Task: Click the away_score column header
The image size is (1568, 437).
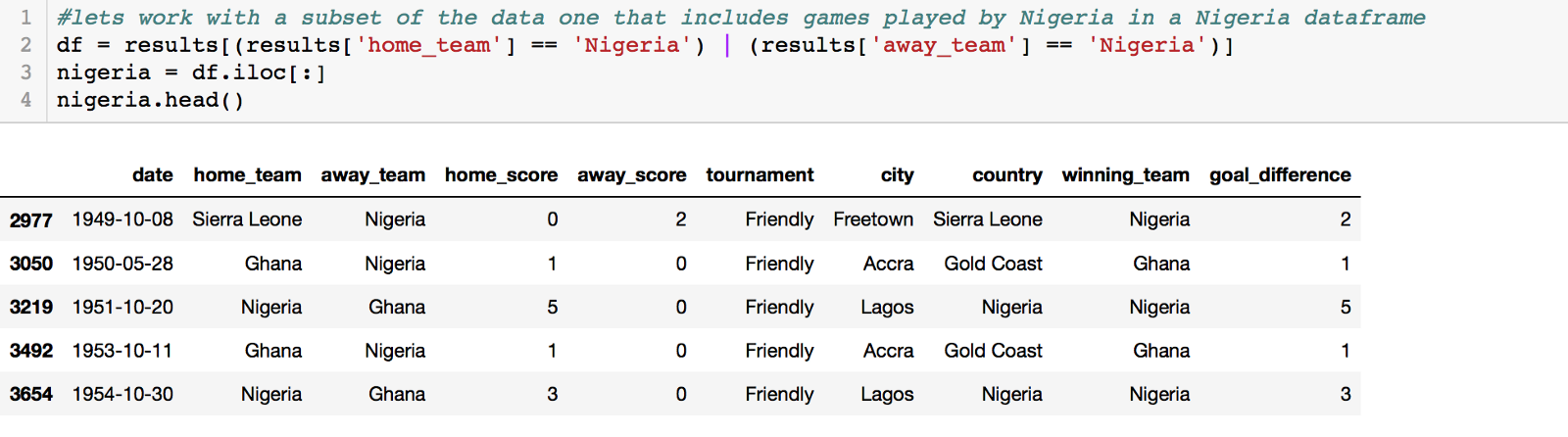Action: coord(631,175)
